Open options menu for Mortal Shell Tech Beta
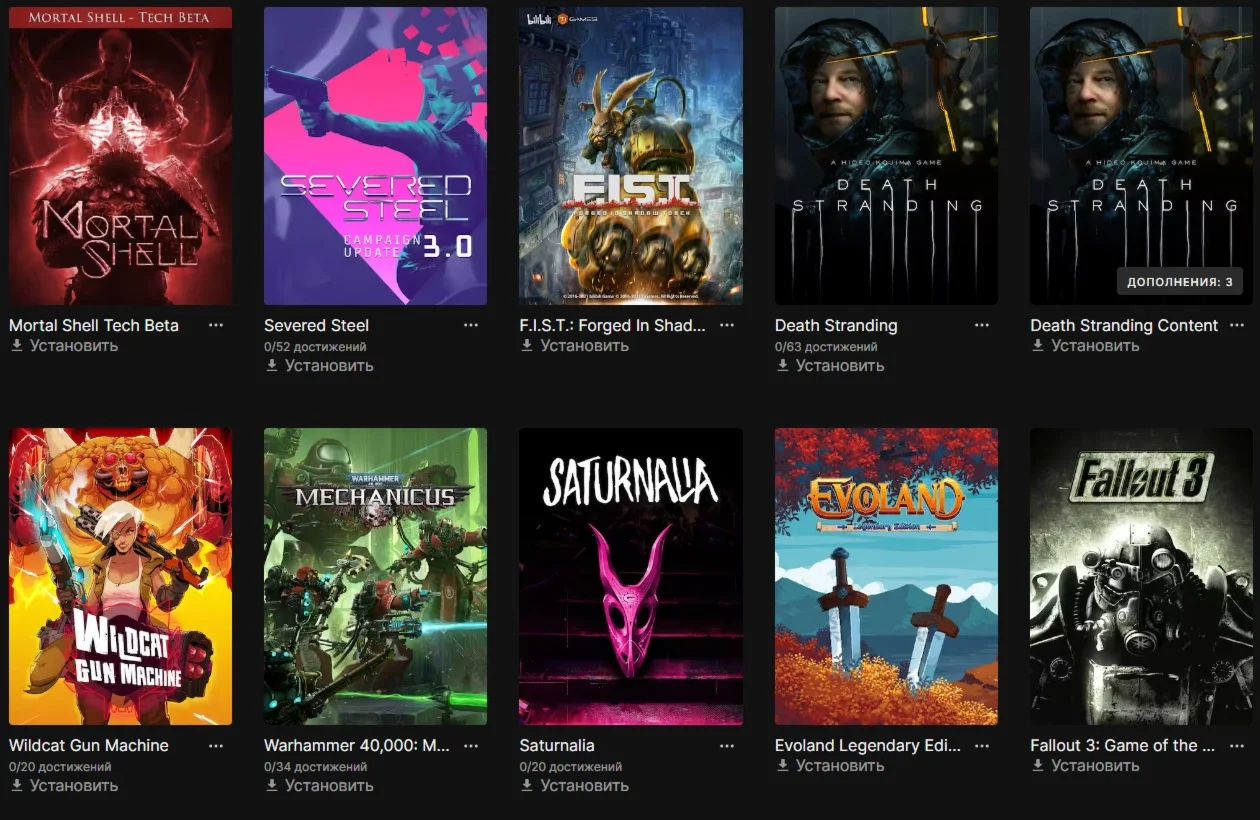The height and width of the screenshot is (820, 1260). (x=216, y=325)
